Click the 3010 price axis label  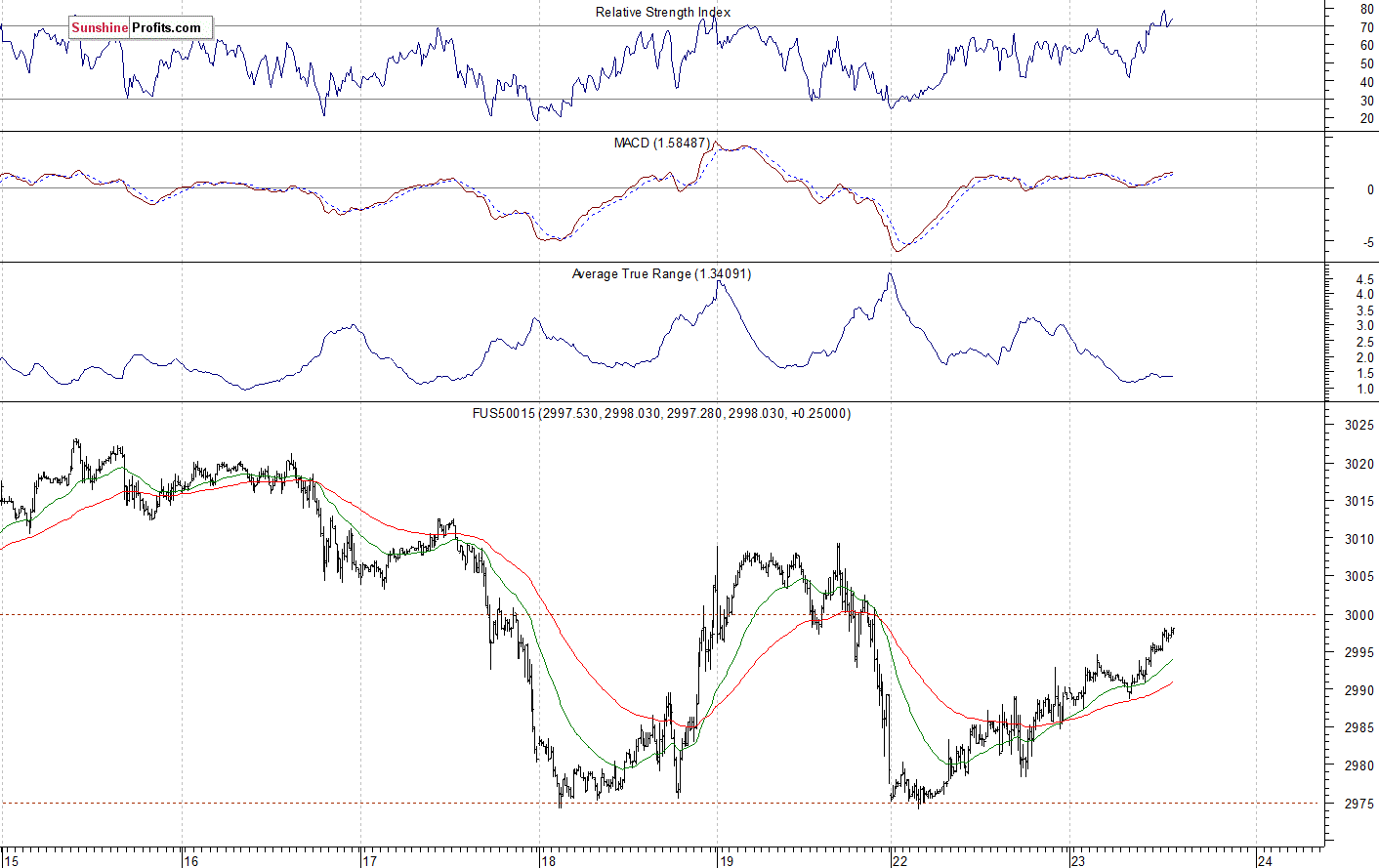[1359, 539]
